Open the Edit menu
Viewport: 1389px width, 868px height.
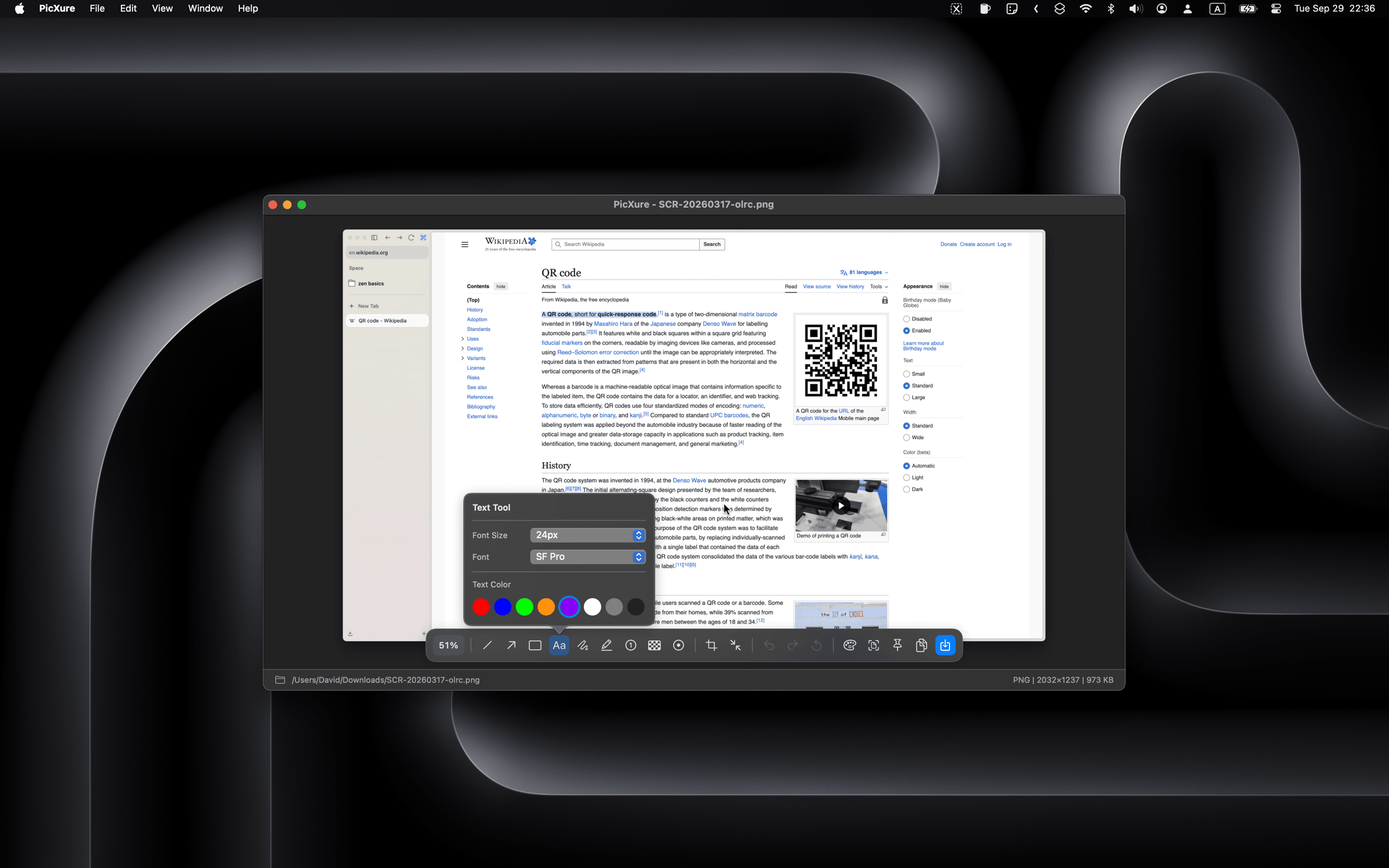pos(128,9)
